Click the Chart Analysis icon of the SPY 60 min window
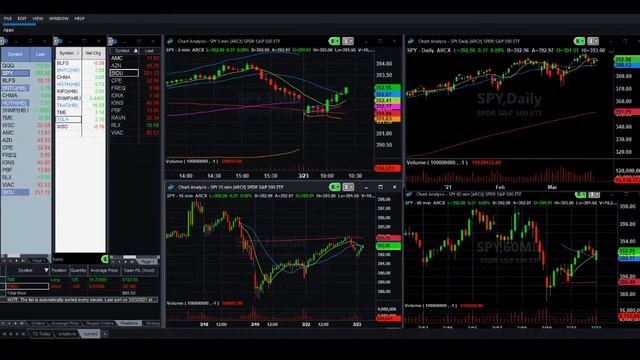 [x=409, y=194]
